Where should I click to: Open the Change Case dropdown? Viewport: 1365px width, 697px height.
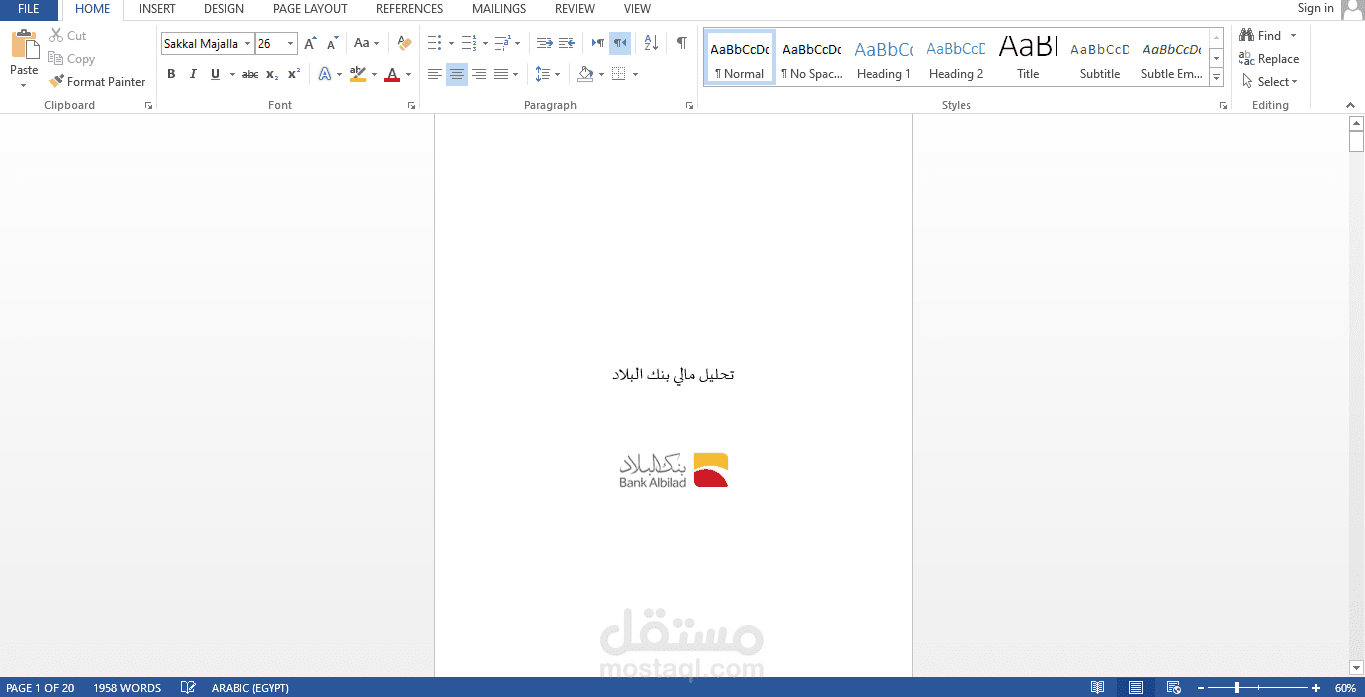(367, 43)
